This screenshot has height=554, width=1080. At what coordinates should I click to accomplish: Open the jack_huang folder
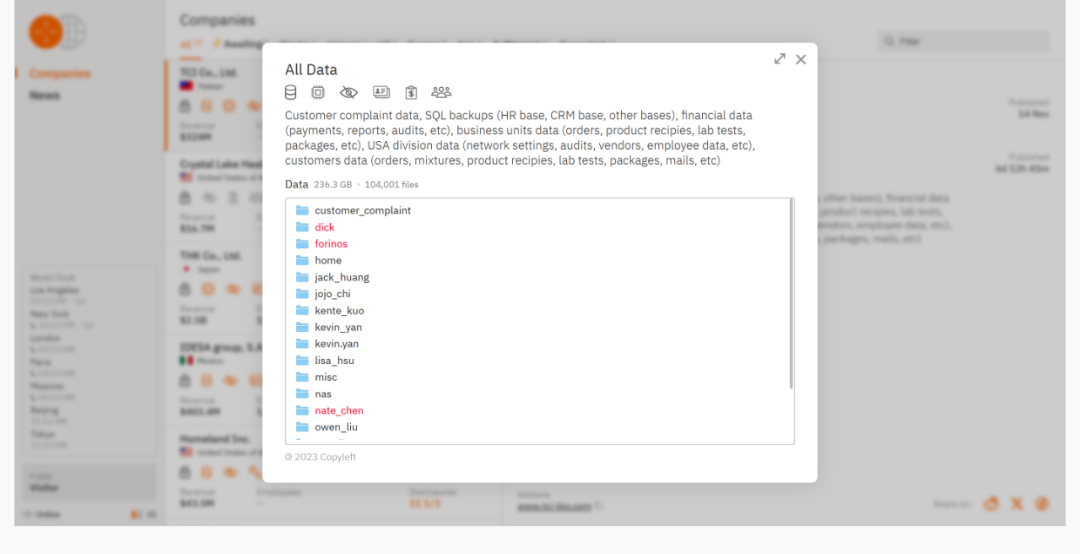click(341, 277)
